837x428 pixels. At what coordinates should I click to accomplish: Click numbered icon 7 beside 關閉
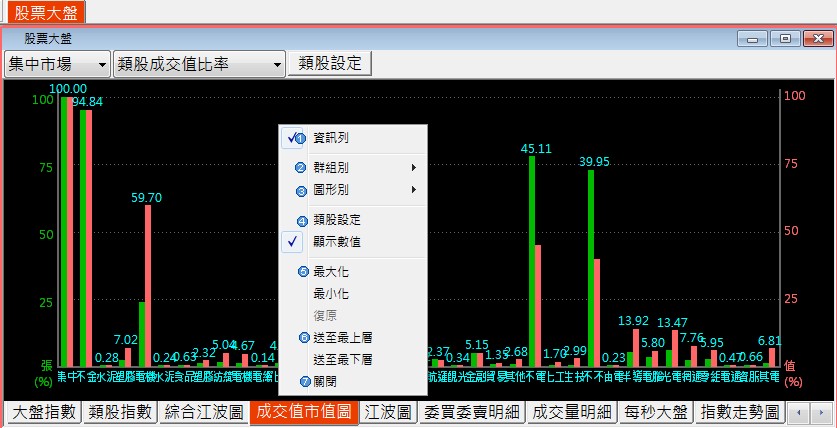click(302, 381)
